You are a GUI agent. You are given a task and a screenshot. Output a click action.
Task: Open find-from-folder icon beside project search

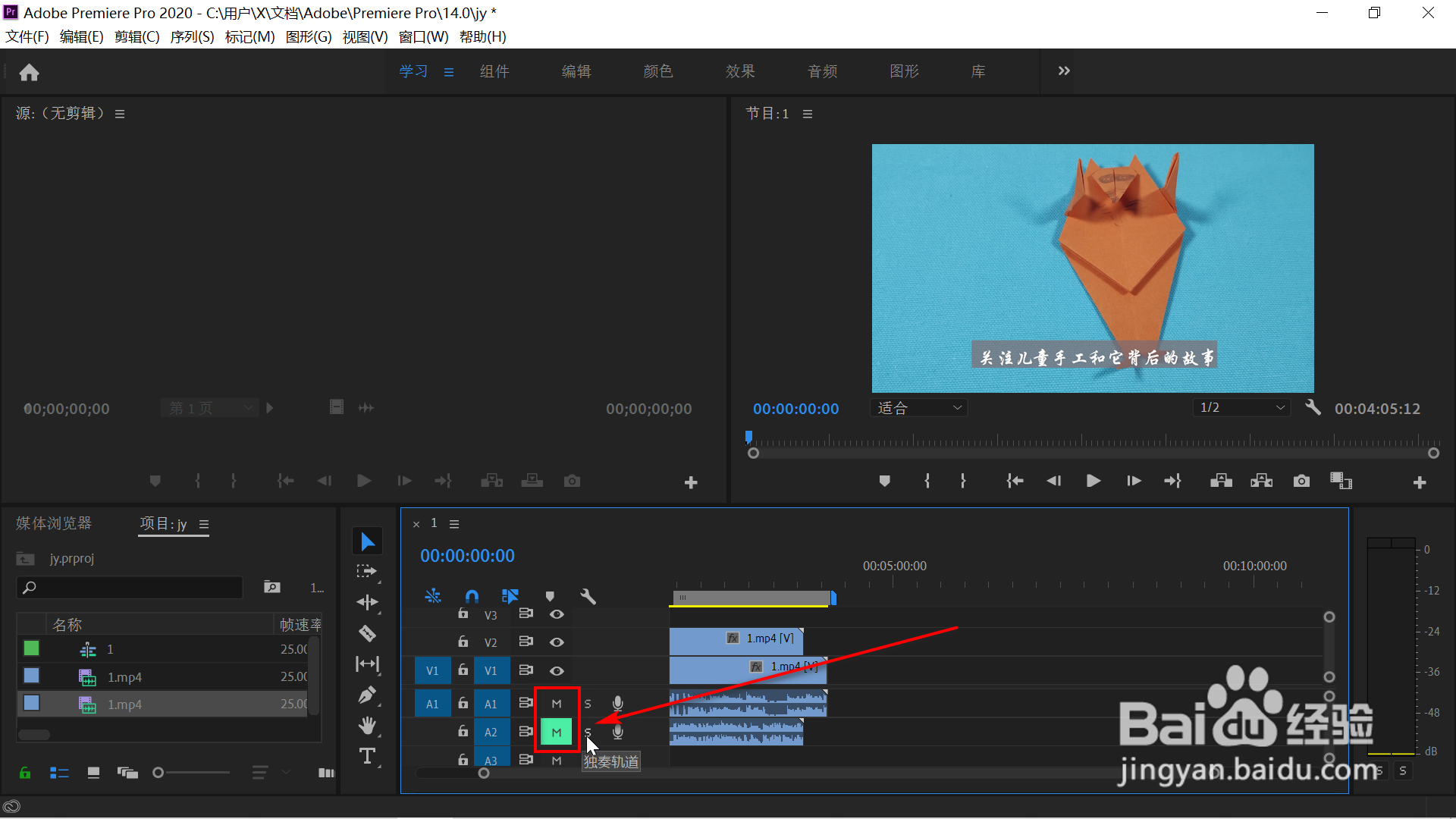271,587
